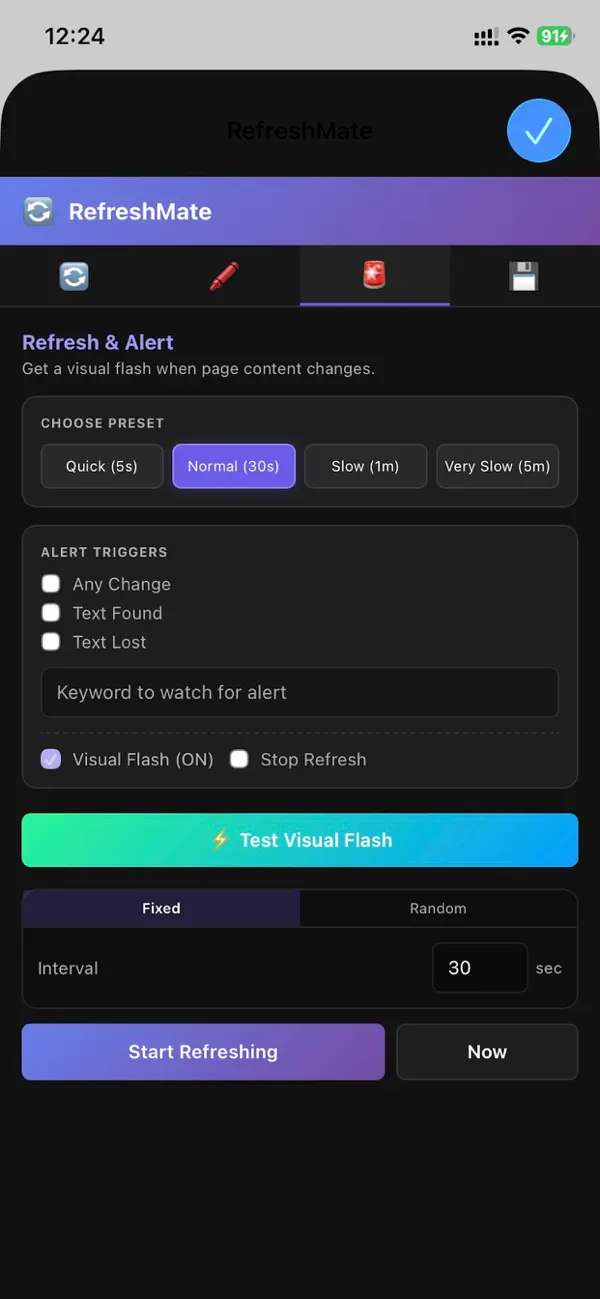Select the pencil markup tab icon

pyautogui.click(x=224, y=274)
